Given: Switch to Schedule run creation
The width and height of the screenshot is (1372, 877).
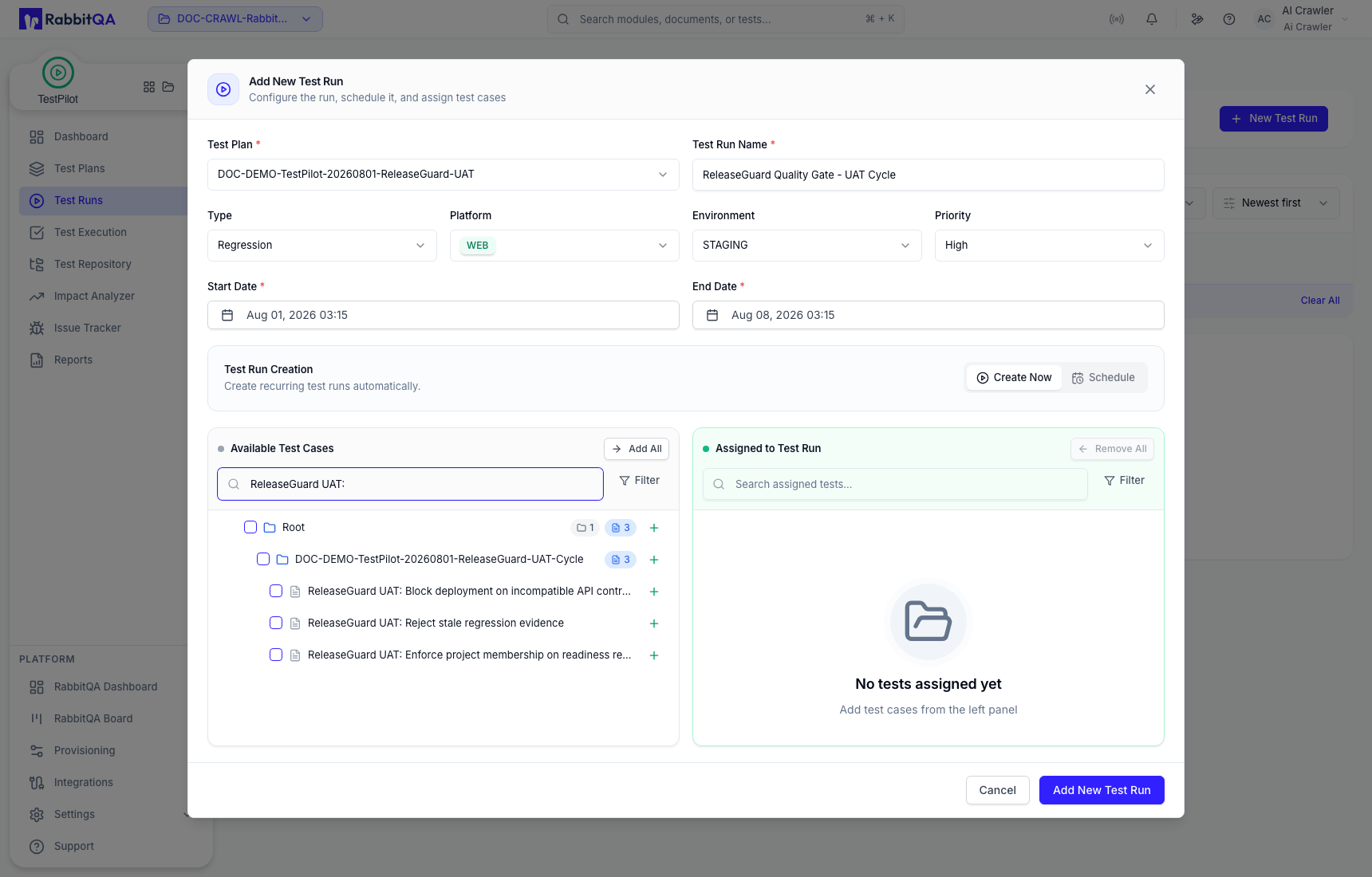Looking at the screenshot, I should point(1103,378).
